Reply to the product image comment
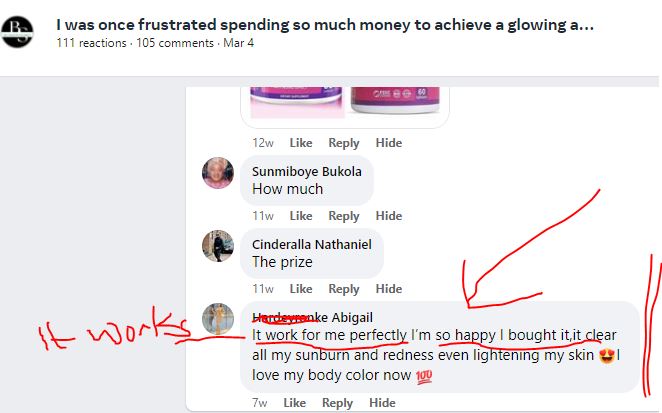Screen dimensions: 662x413 344,143
